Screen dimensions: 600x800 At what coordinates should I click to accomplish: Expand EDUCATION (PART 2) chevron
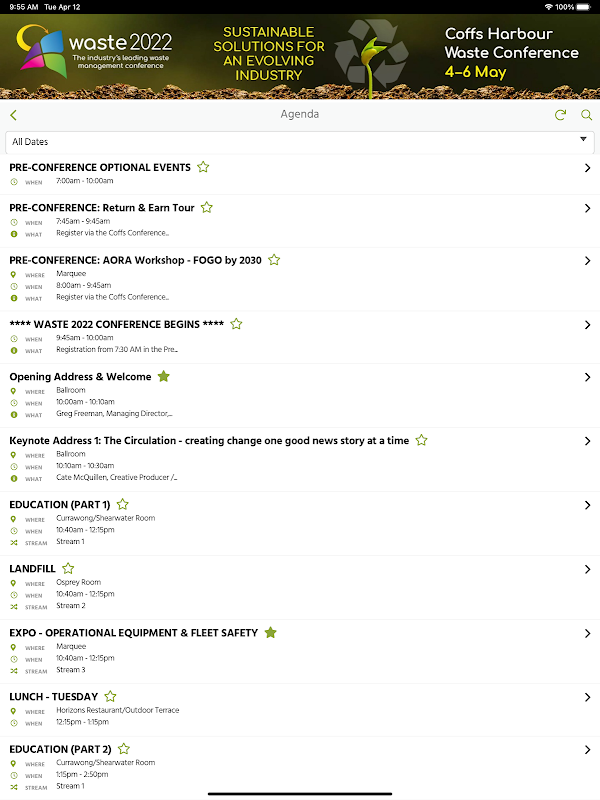[x=587, y=750]
